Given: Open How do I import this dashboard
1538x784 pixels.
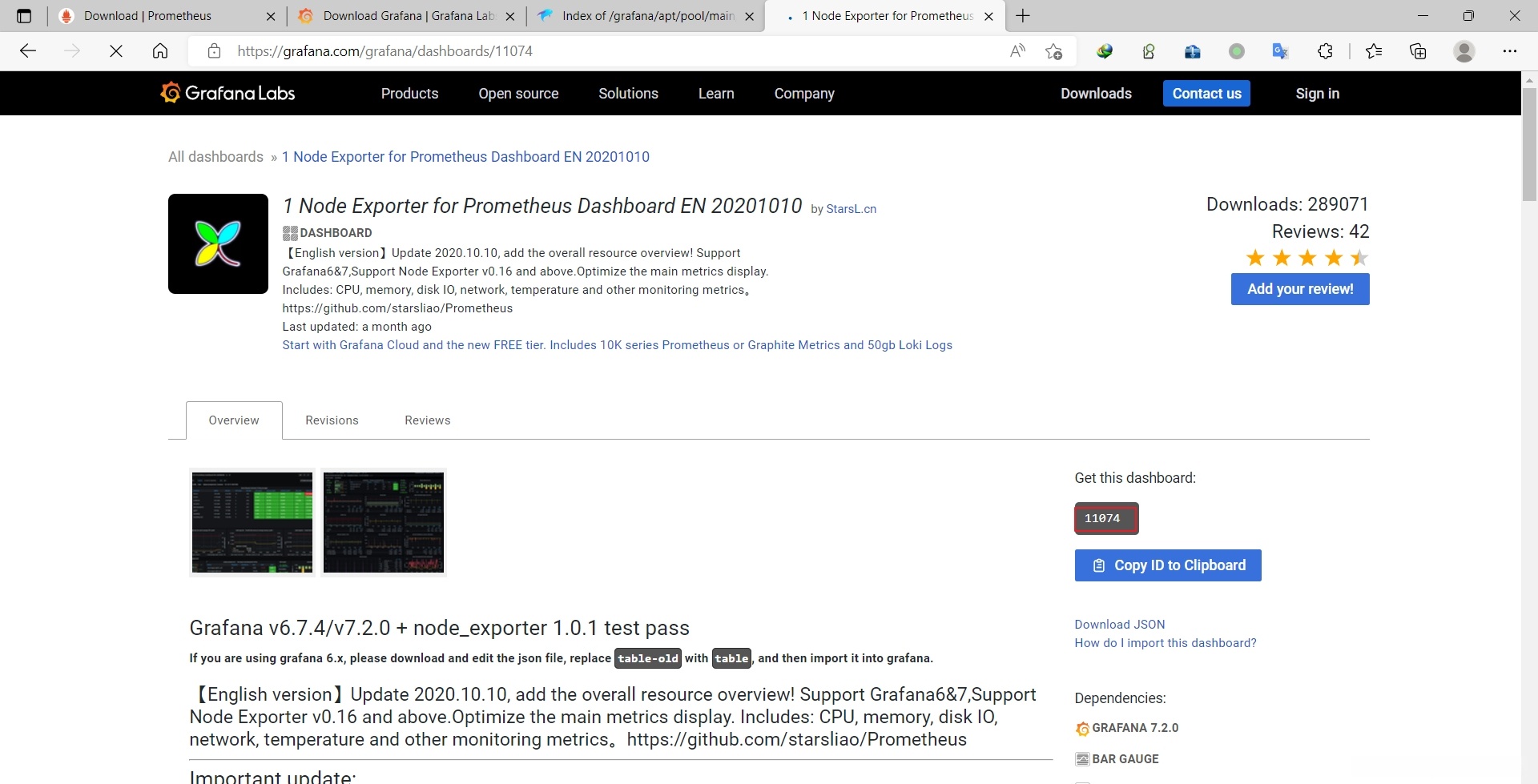Looking at the screenshot, I should pyautogui.click(x=1166, y=643).
